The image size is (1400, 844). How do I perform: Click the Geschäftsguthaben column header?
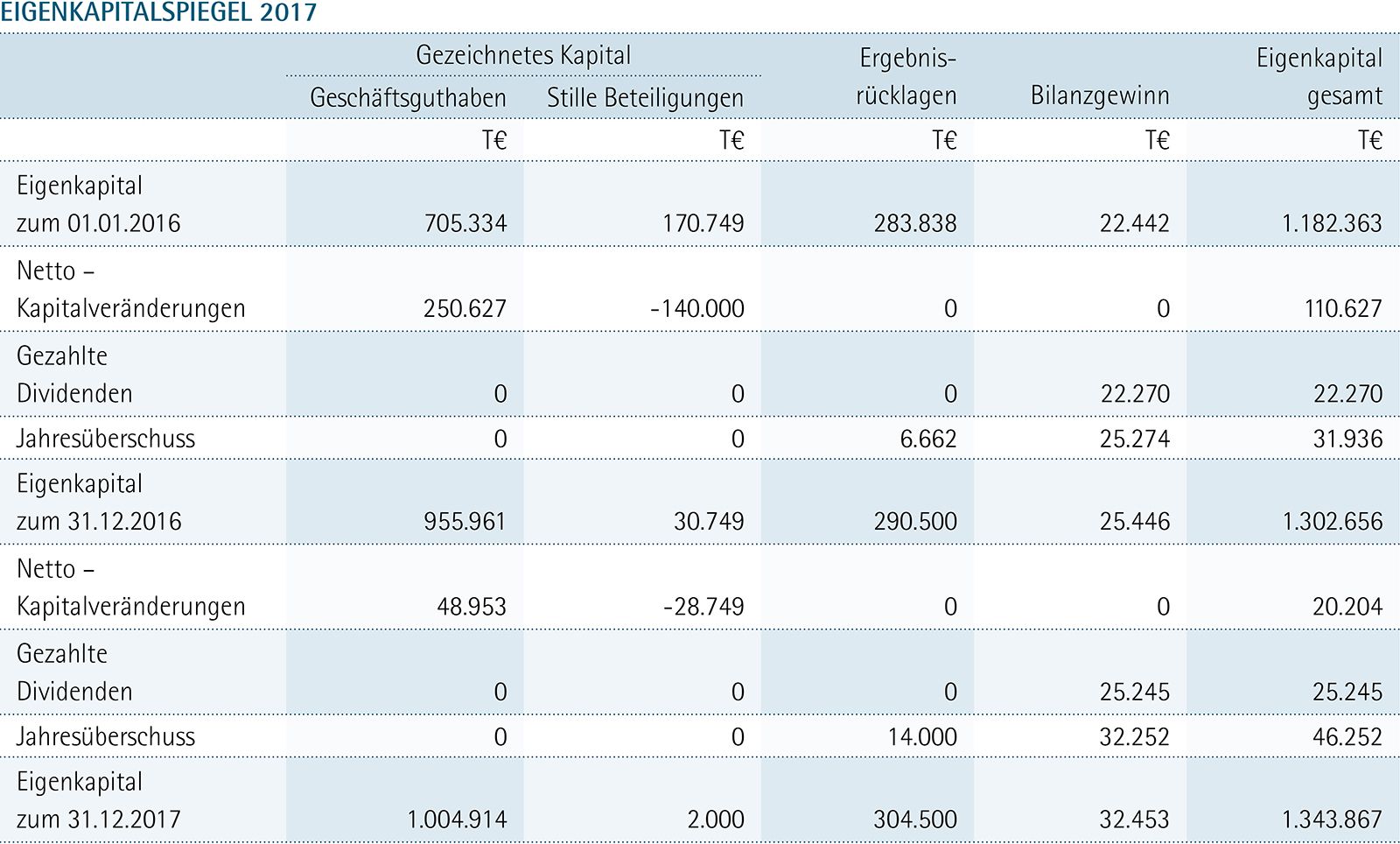tap(408, 97)
